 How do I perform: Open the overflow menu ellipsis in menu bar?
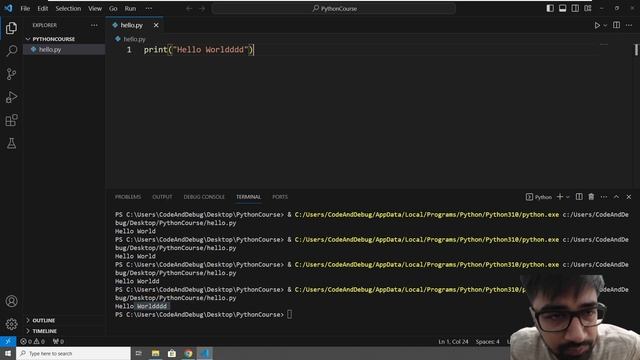click(149, 9)
